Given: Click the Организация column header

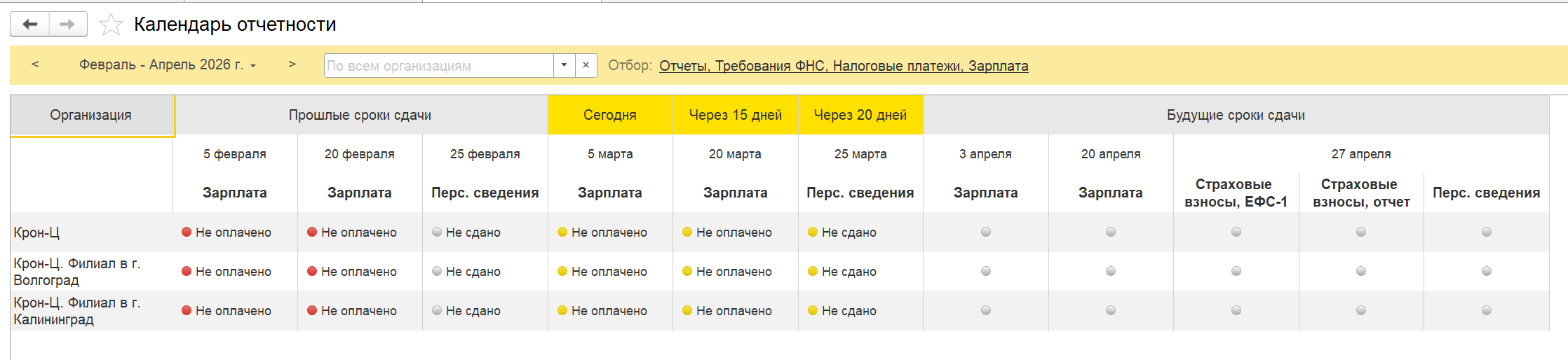Looking at the screenshot, I should [91, 116].
